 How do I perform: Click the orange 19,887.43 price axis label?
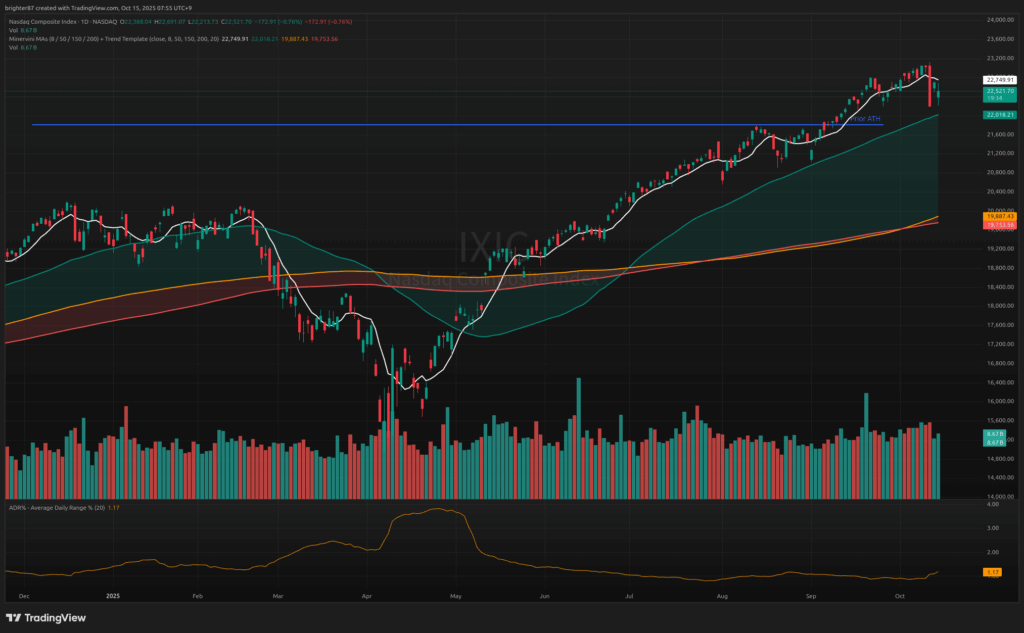click(x=1000, y=216)
